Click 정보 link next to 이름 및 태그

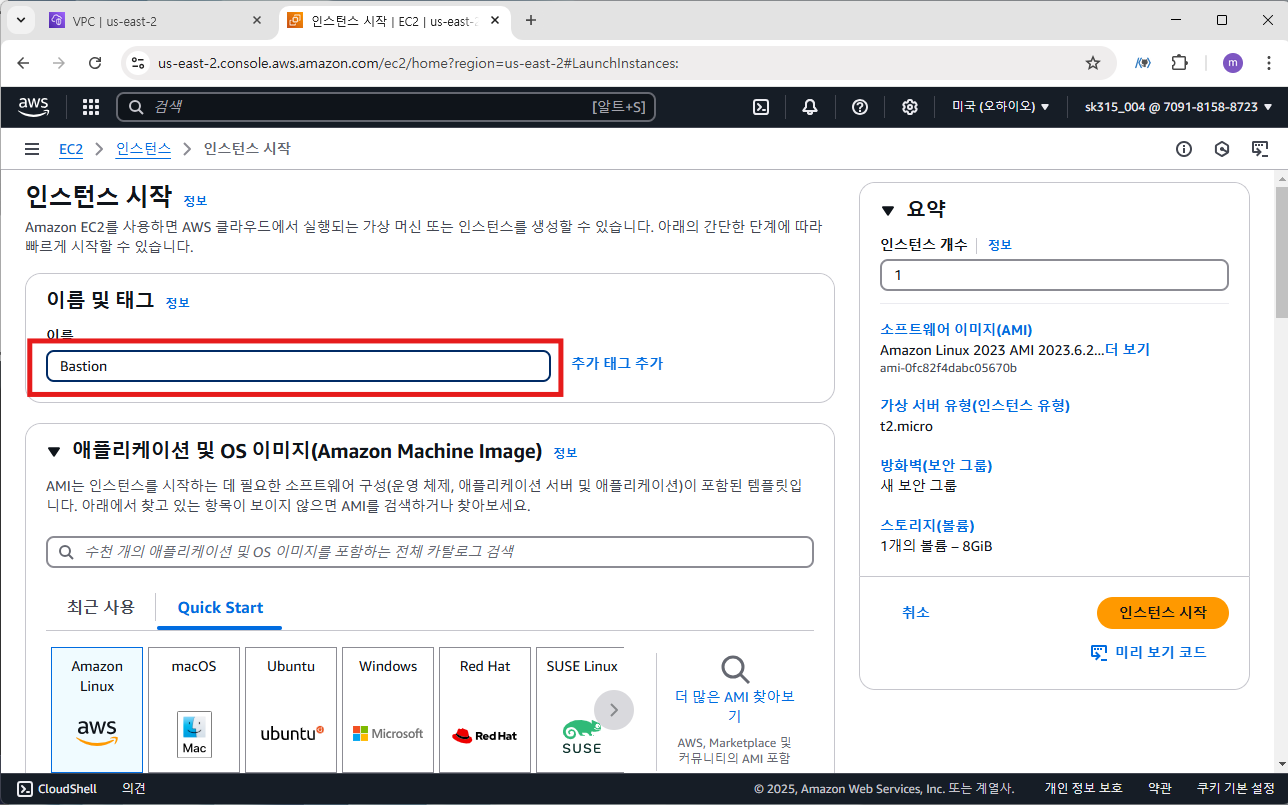pyautogui.click(x=177, y=302)
